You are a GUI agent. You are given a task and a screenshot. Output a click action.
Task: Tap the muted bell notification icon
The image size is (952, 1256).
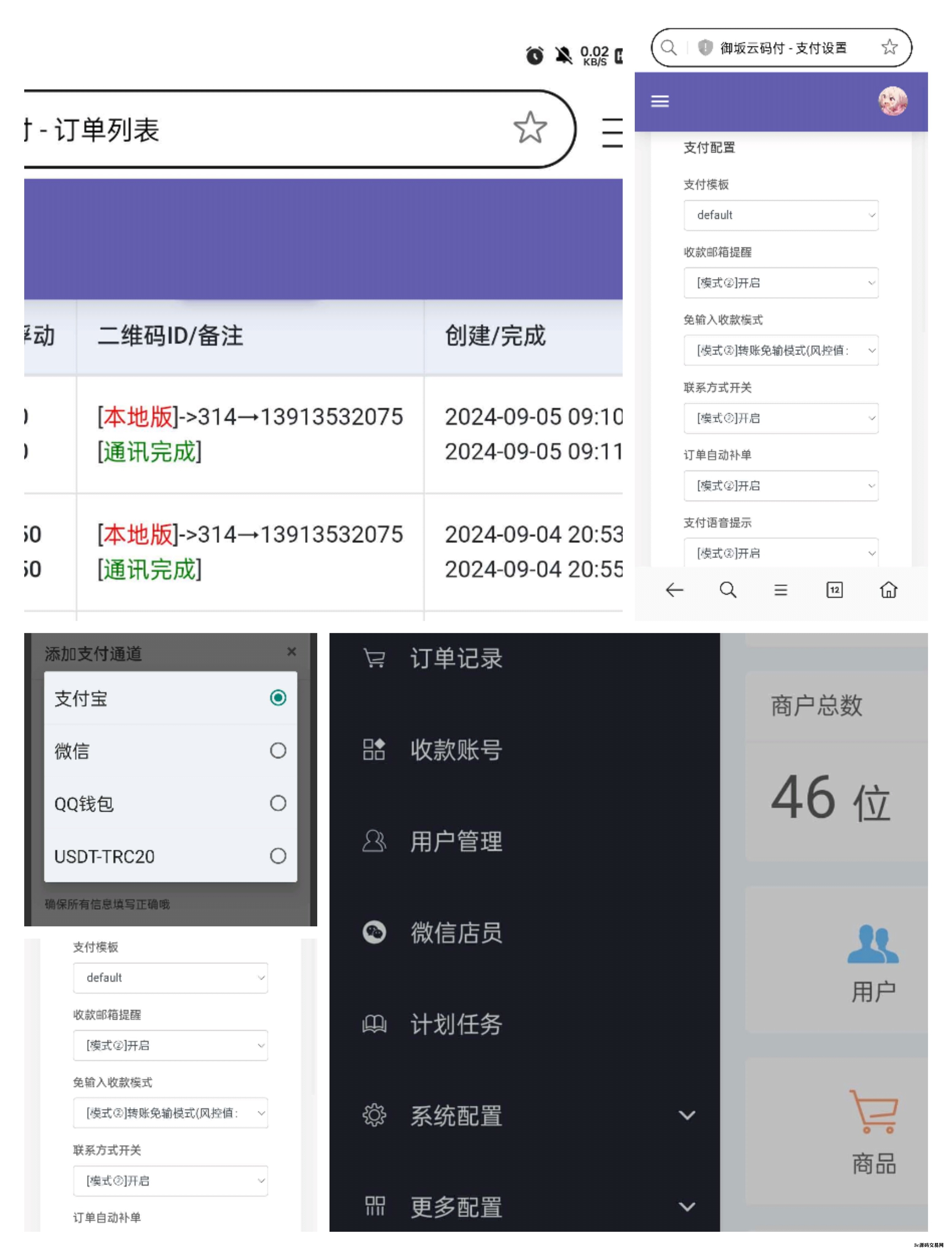coord(563,55)
